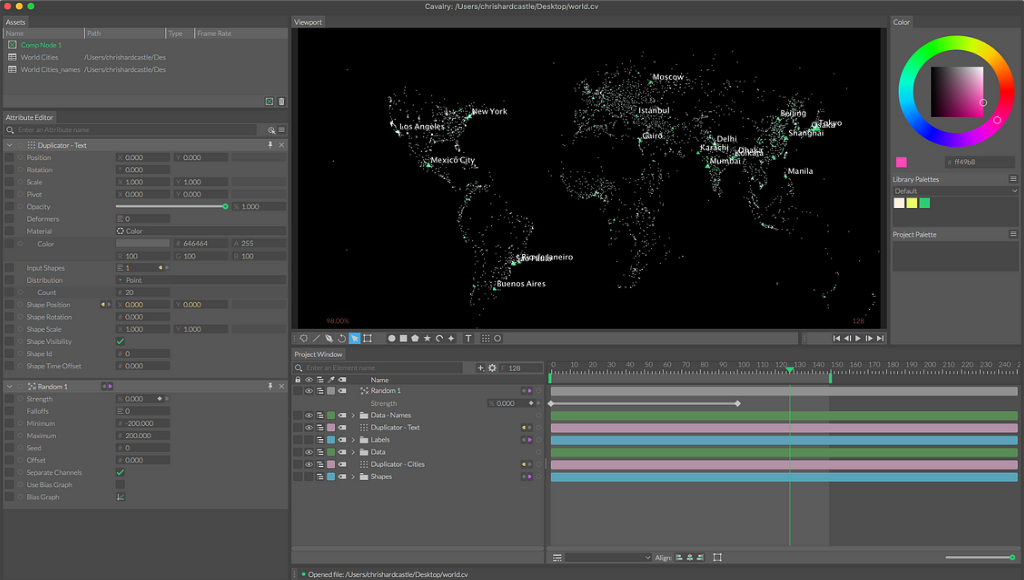
Task: Pick the pink current color swatch
Action: [901, 162]
